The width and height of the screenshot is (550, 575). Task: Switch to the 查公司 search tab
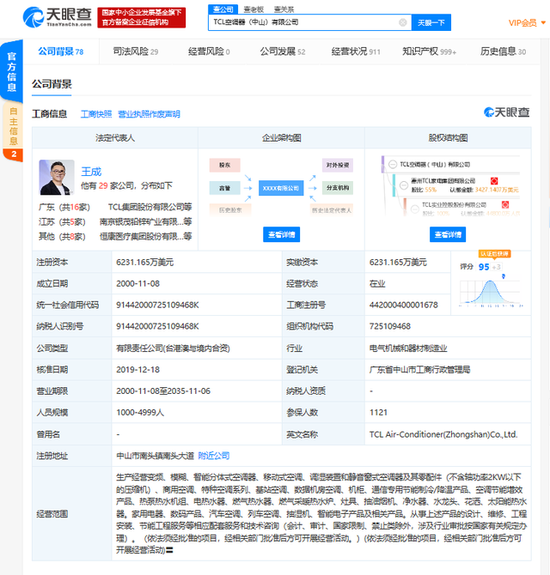pos(223,9)
